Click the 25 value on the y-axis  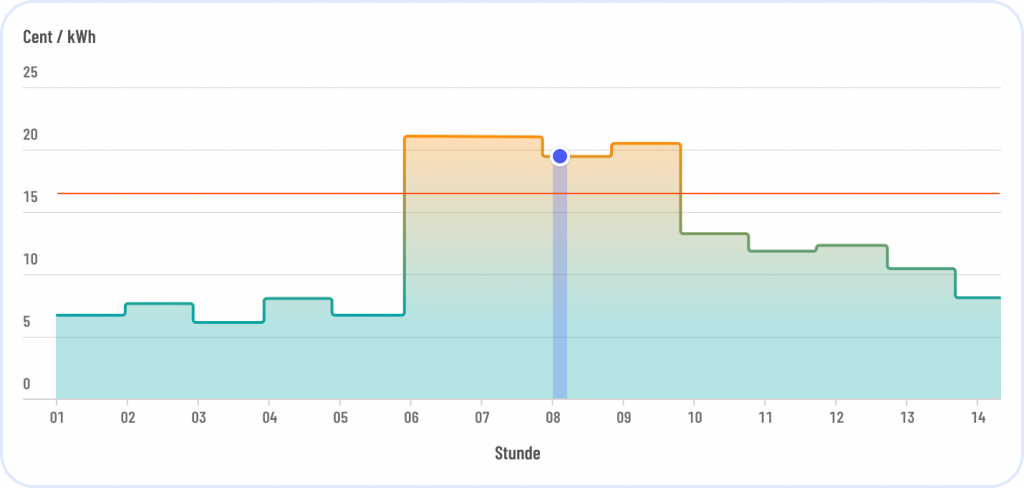click(x=30, y=73)
